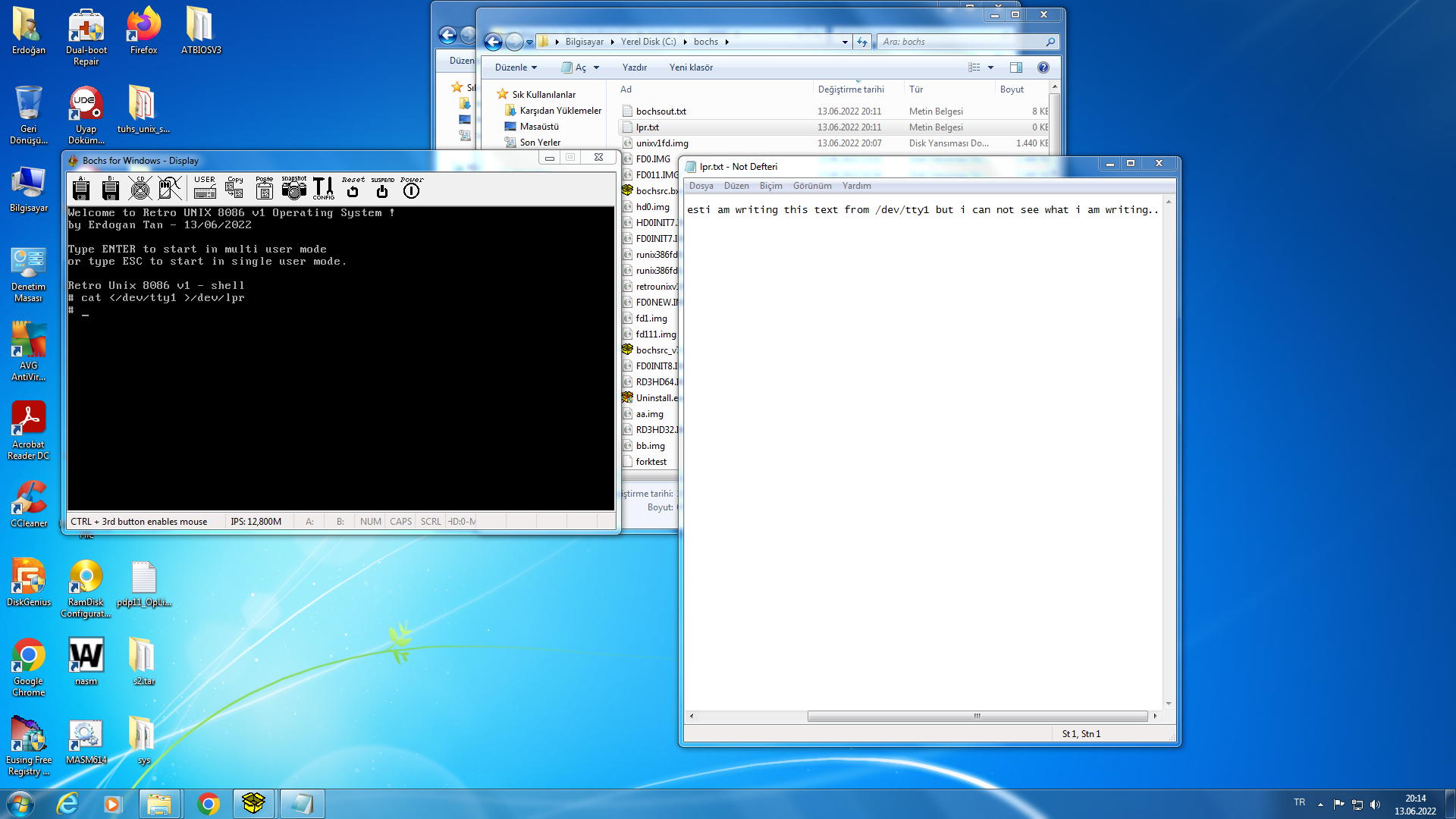Take a Bochs snapshot with camera icon

293,189
